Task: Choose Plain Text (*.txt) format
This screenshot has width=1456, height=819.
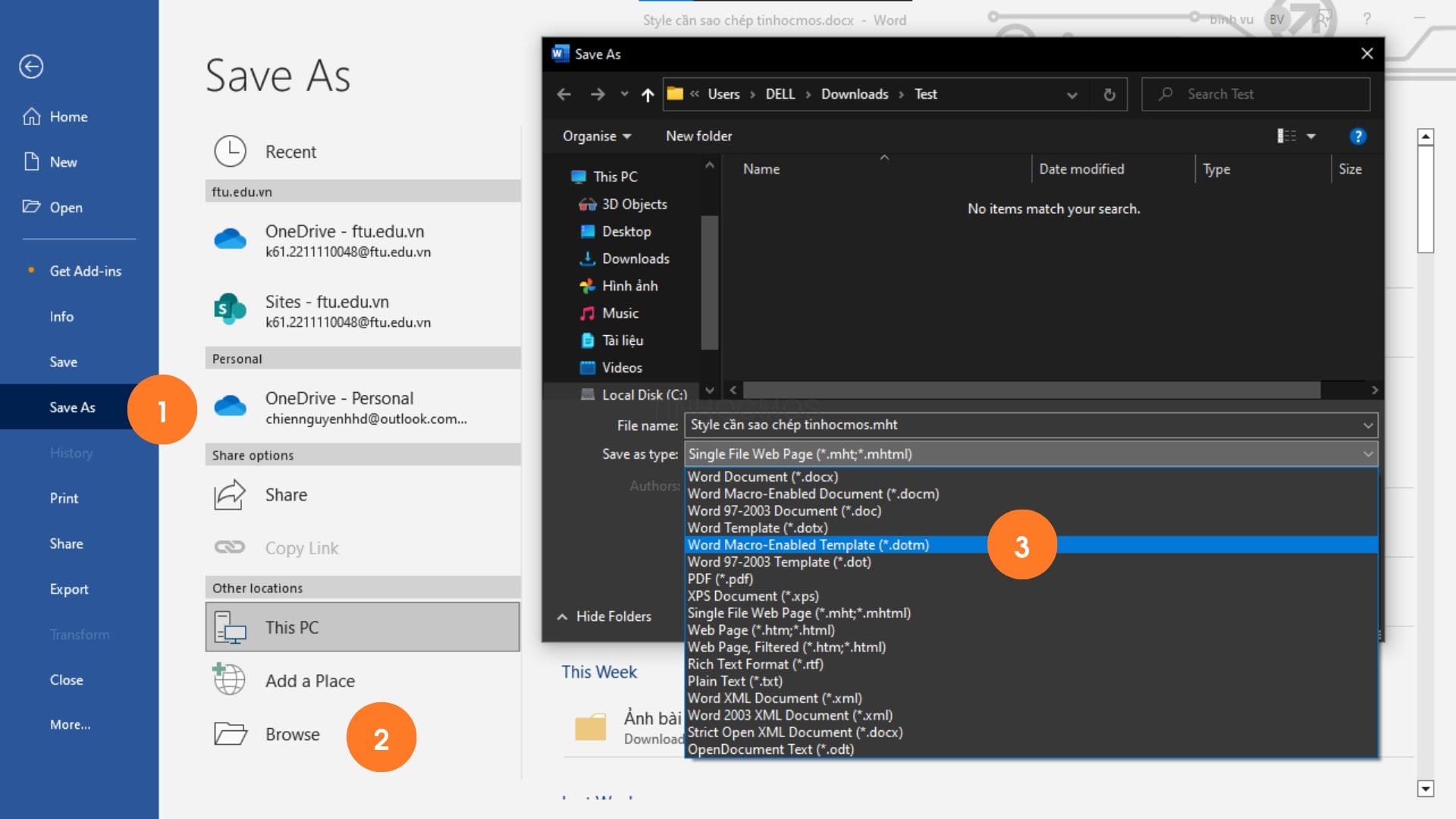Action: point(1031,681)
